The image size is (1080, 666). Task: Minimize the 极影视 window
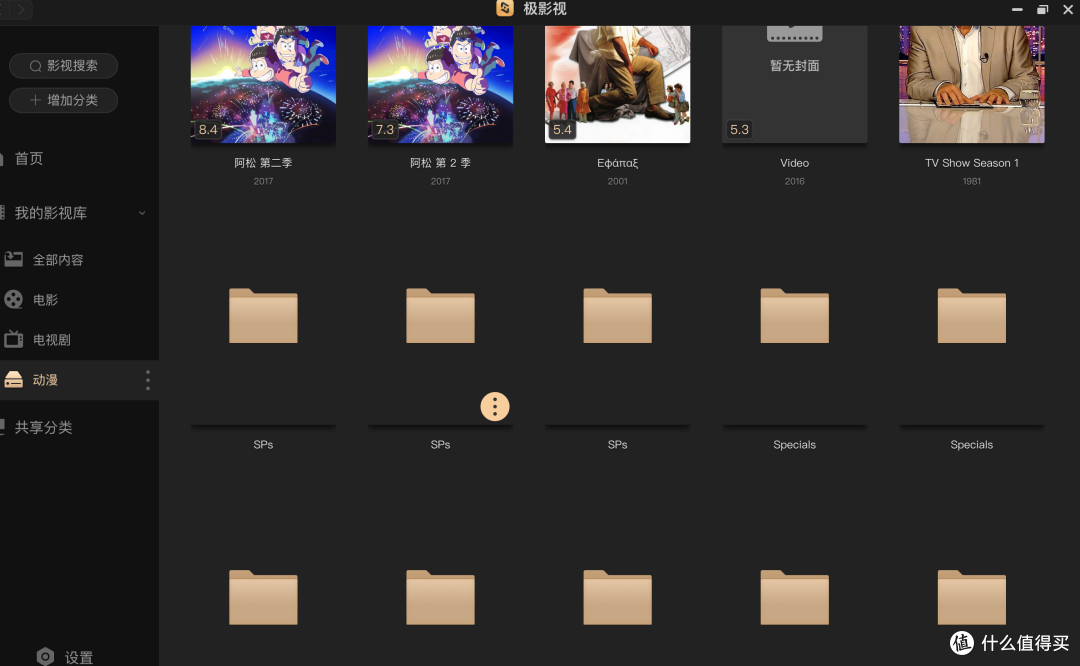click(1017, 10)
